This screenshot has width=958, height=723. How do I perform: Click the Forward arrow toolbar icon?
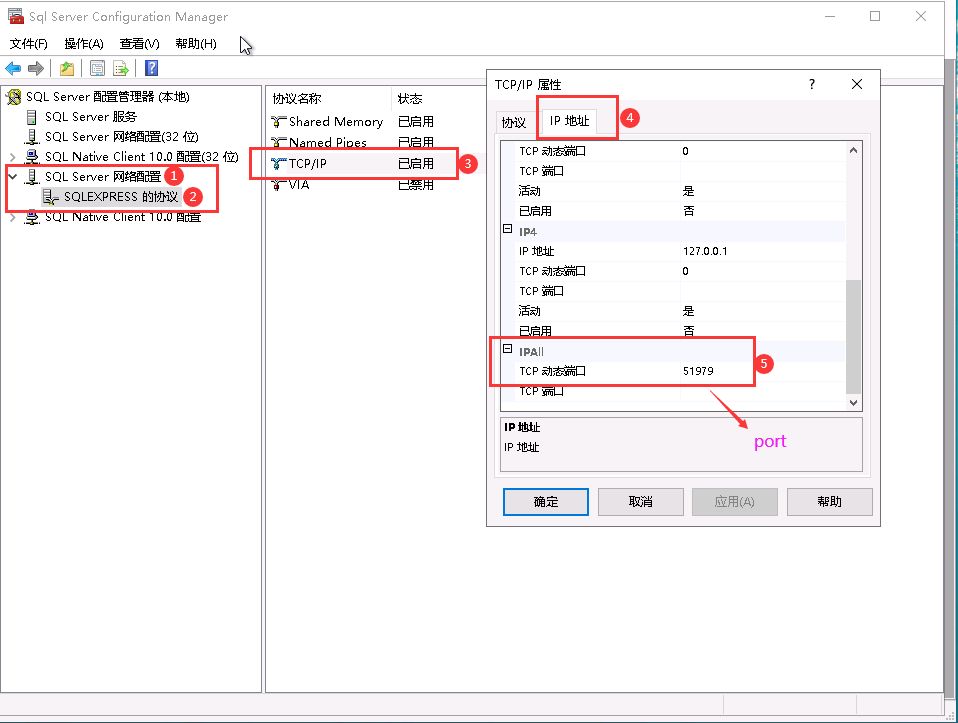36,68
